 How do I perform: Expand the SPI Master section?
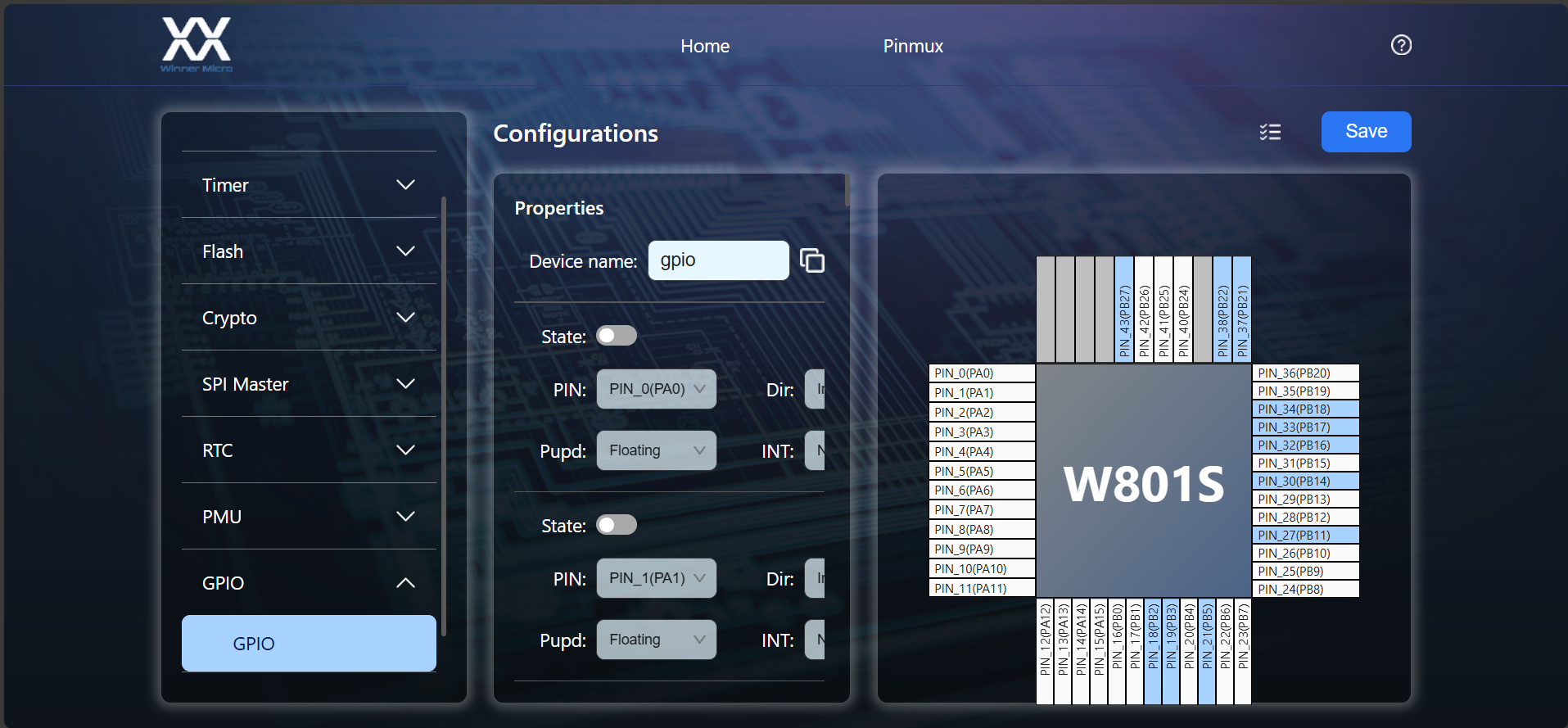(x=309, y=384)
